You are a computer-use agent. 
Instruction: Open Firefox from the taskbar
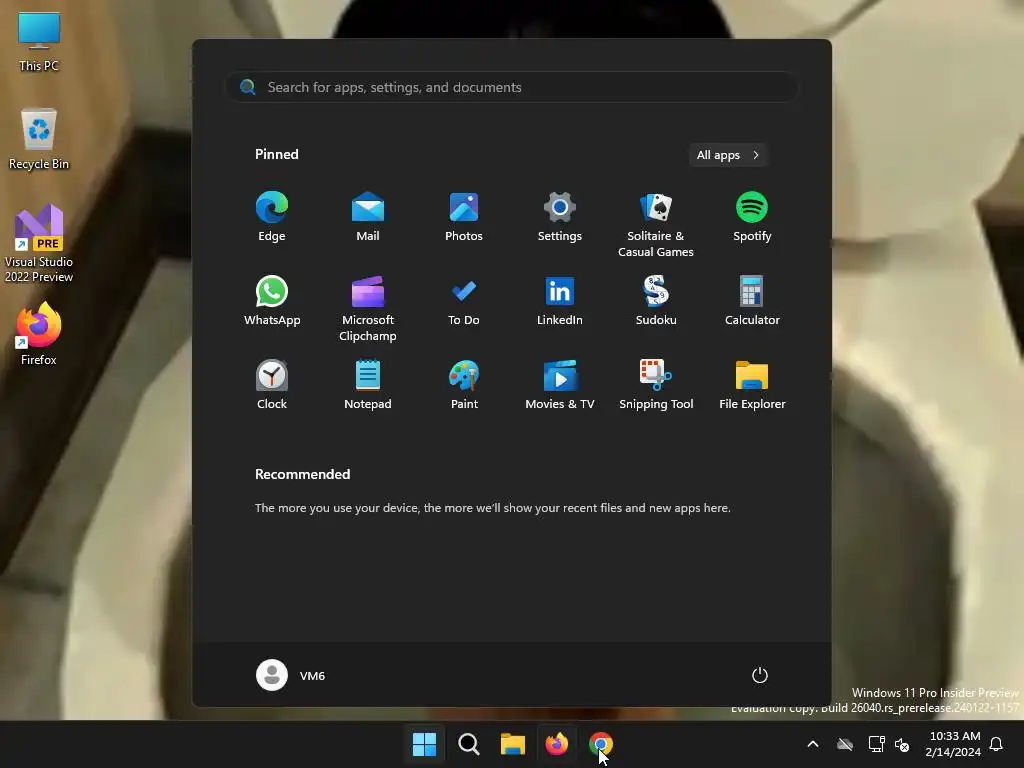coord(556,744)
